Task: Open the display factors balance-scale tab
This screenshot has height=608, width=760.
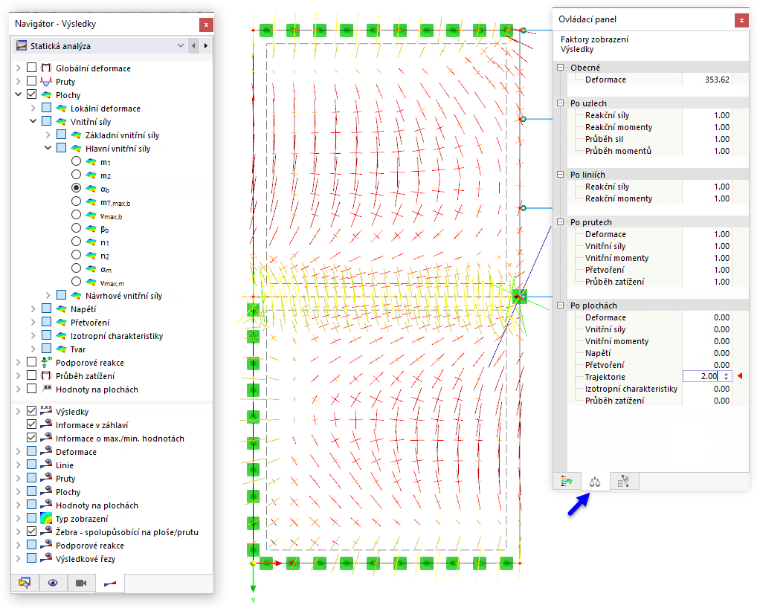Action: pos(595,481)
